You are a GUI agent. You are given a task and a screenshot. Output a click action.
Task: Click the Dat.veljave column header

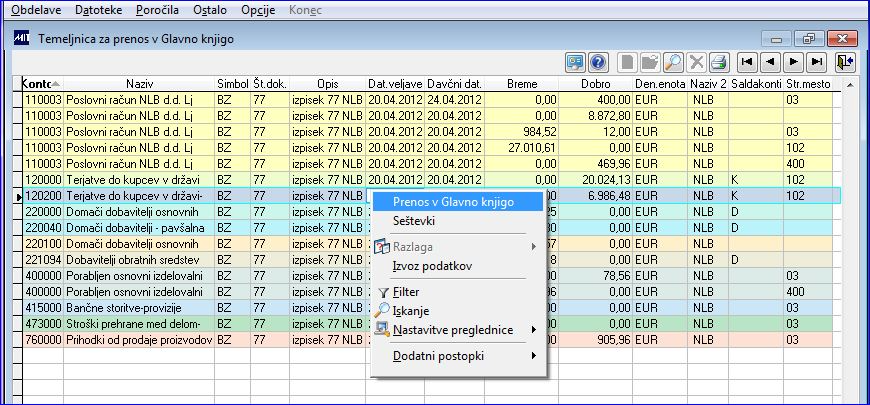coord(395,84)
